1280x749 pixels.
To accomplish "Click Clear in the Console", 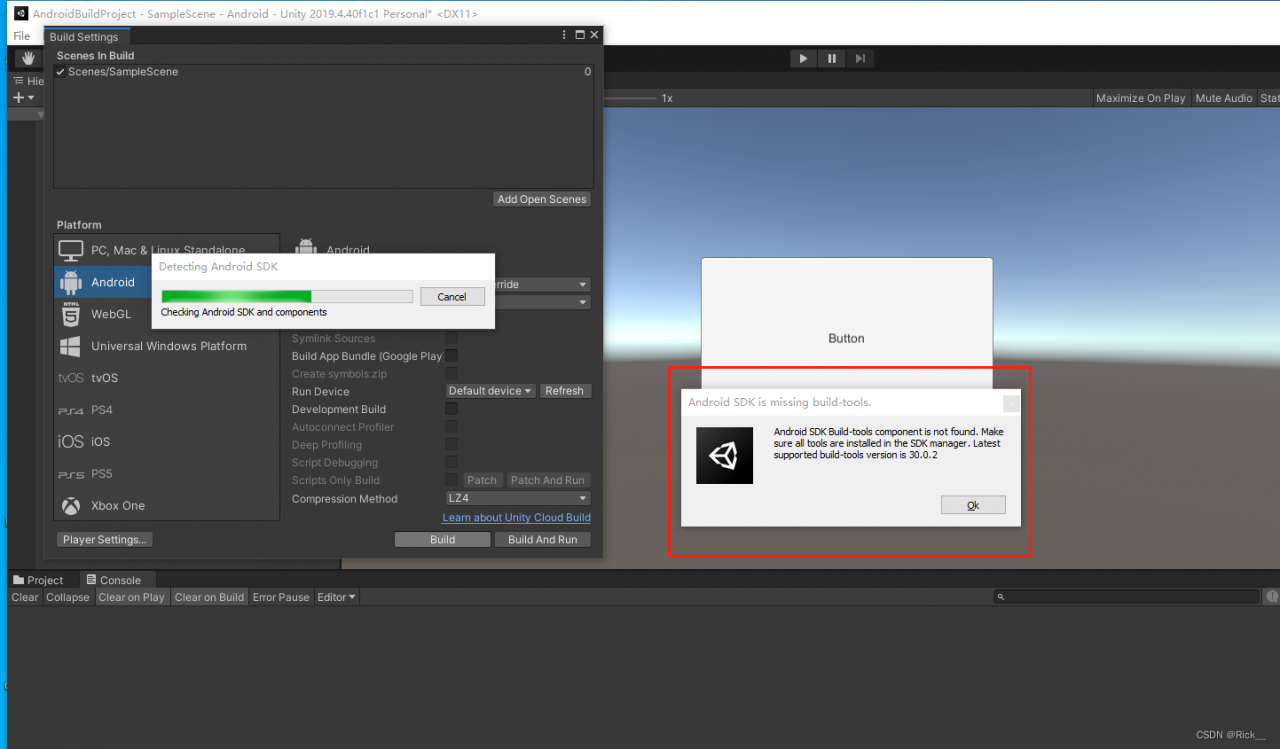I will [x=25, y=597].
